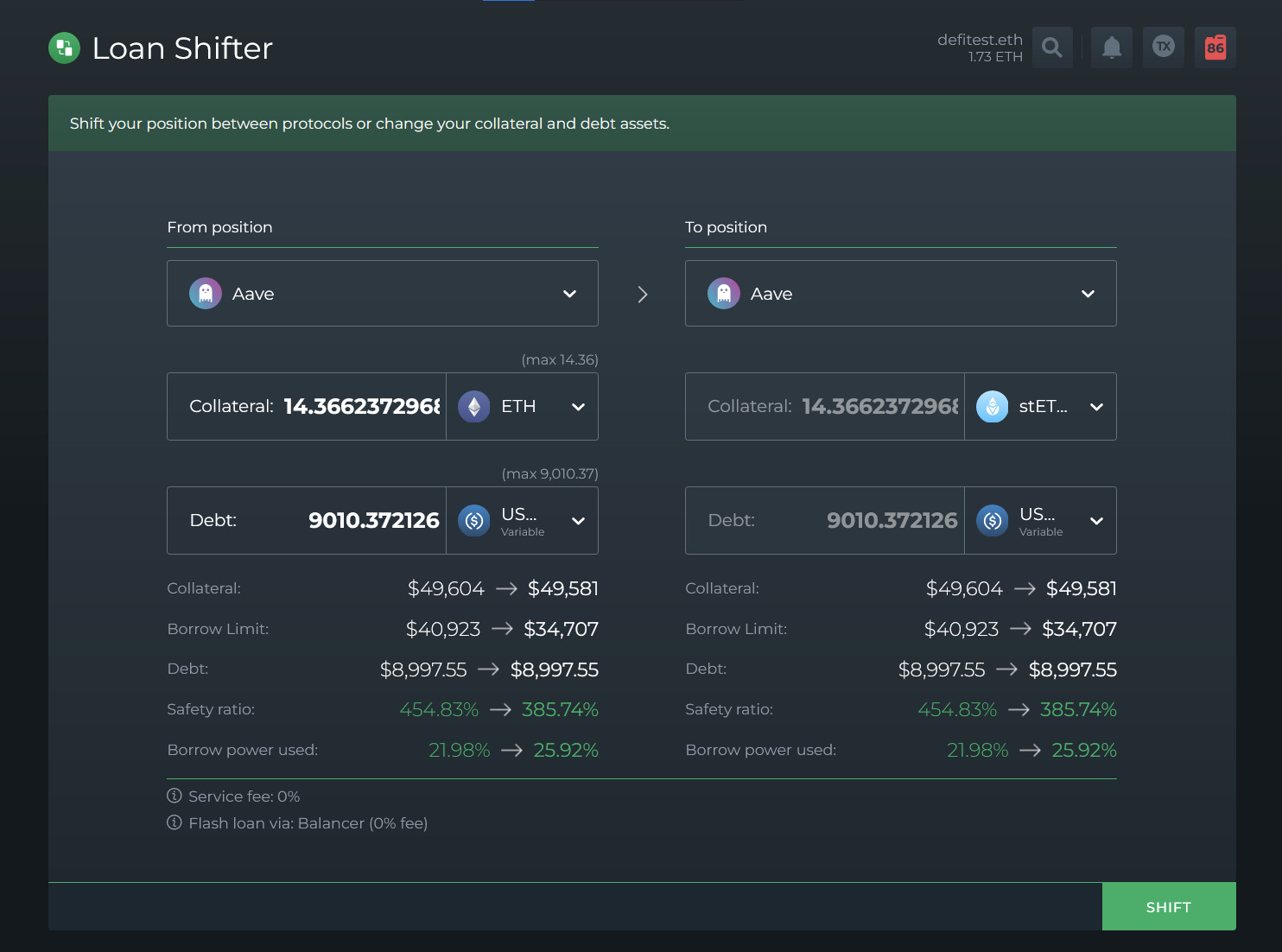1282x952 pixels.
Task: Select the defitest.eth account label
Action: pos(980,38)
